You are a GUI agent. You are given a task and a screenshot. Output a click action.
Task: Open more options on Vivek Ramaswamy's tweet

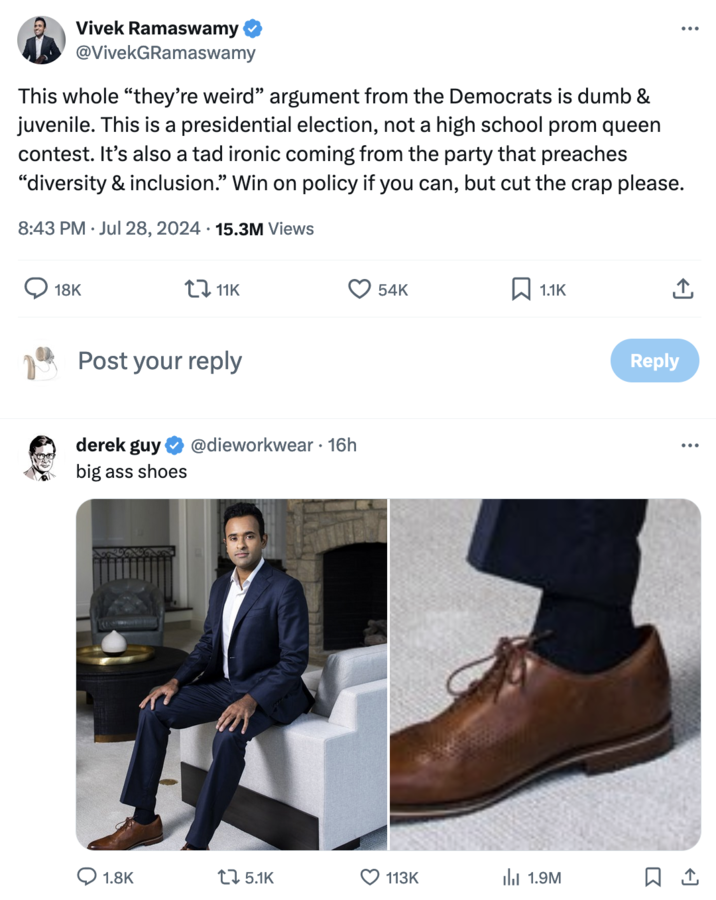[689, 29]
